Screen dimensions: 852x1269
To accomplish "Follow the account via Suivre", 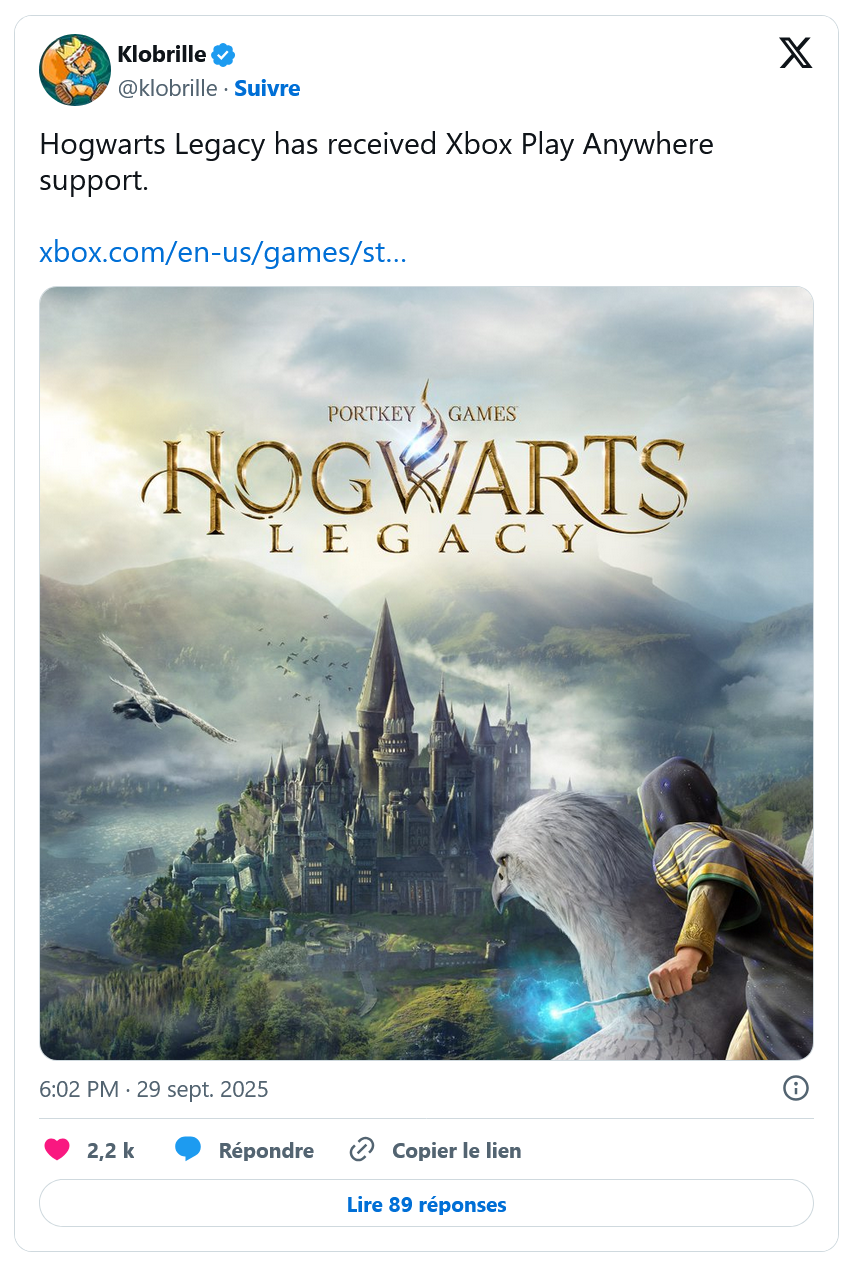I will 267,88.
